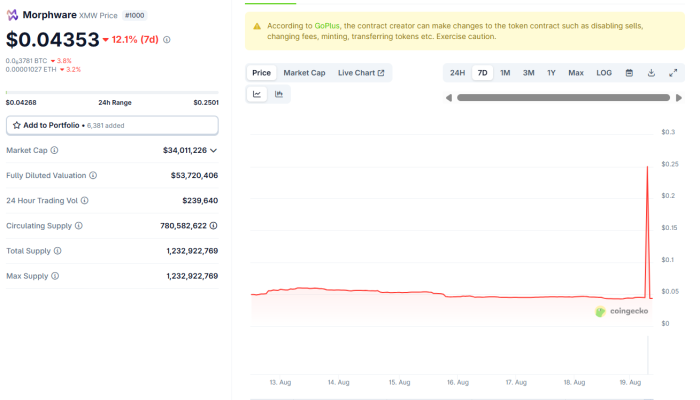The width and height of the screenshot is (700, 400).
Task: Switch to line chart view
Action: click(257, 94)
